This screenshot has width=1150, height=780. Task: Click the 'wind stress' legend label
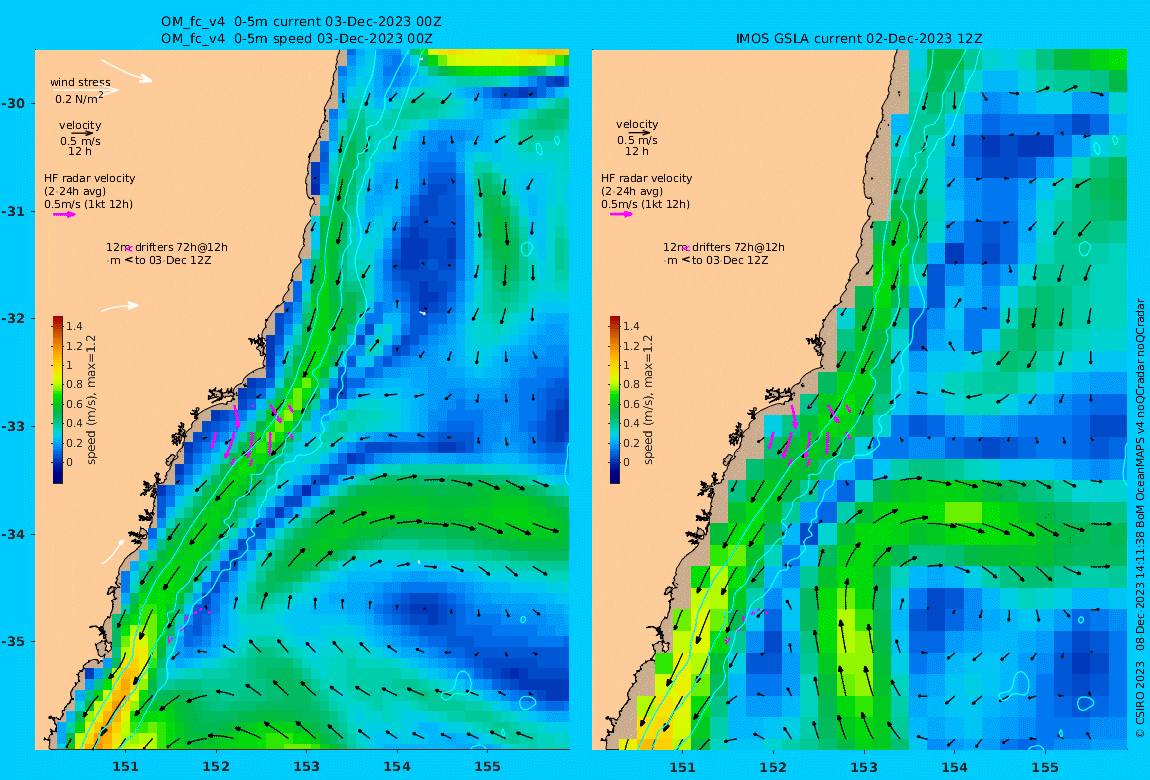point(81,82)
